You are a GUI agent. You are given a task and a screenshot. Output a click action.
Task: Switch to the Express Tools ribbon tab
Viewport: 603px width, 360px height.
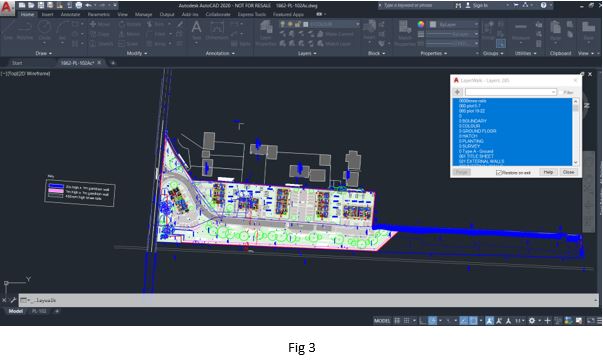[252, 14]
